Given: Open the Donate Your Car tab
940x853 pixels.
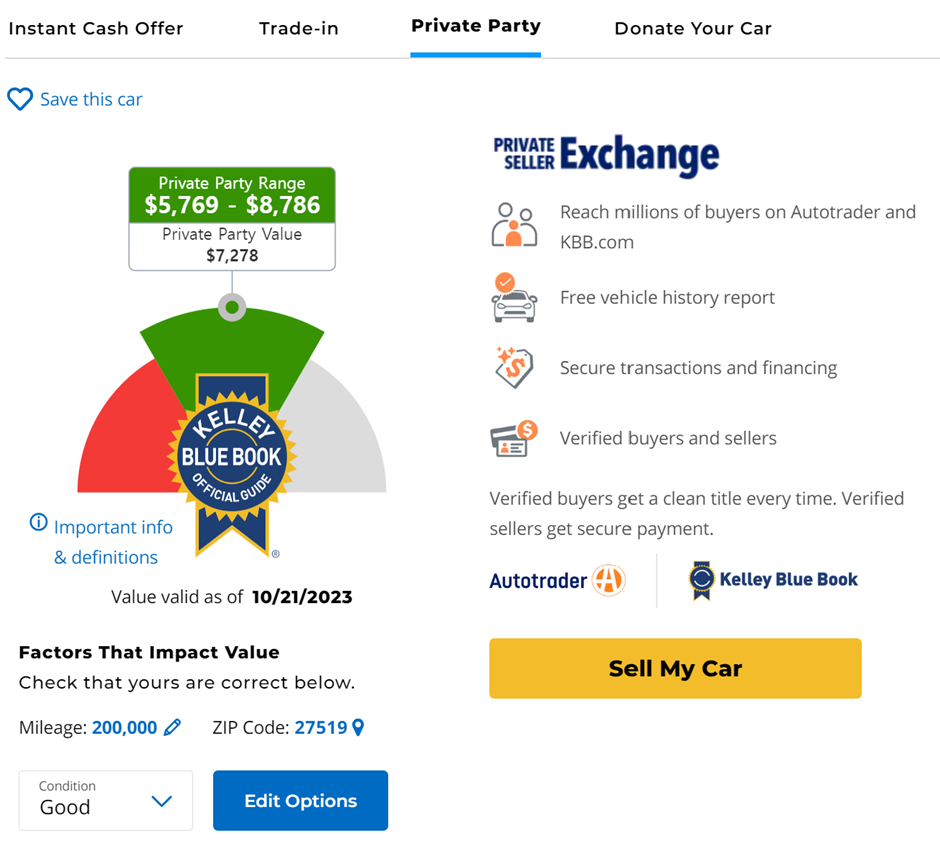Looking at the screenshot, I should pos(693,28).
